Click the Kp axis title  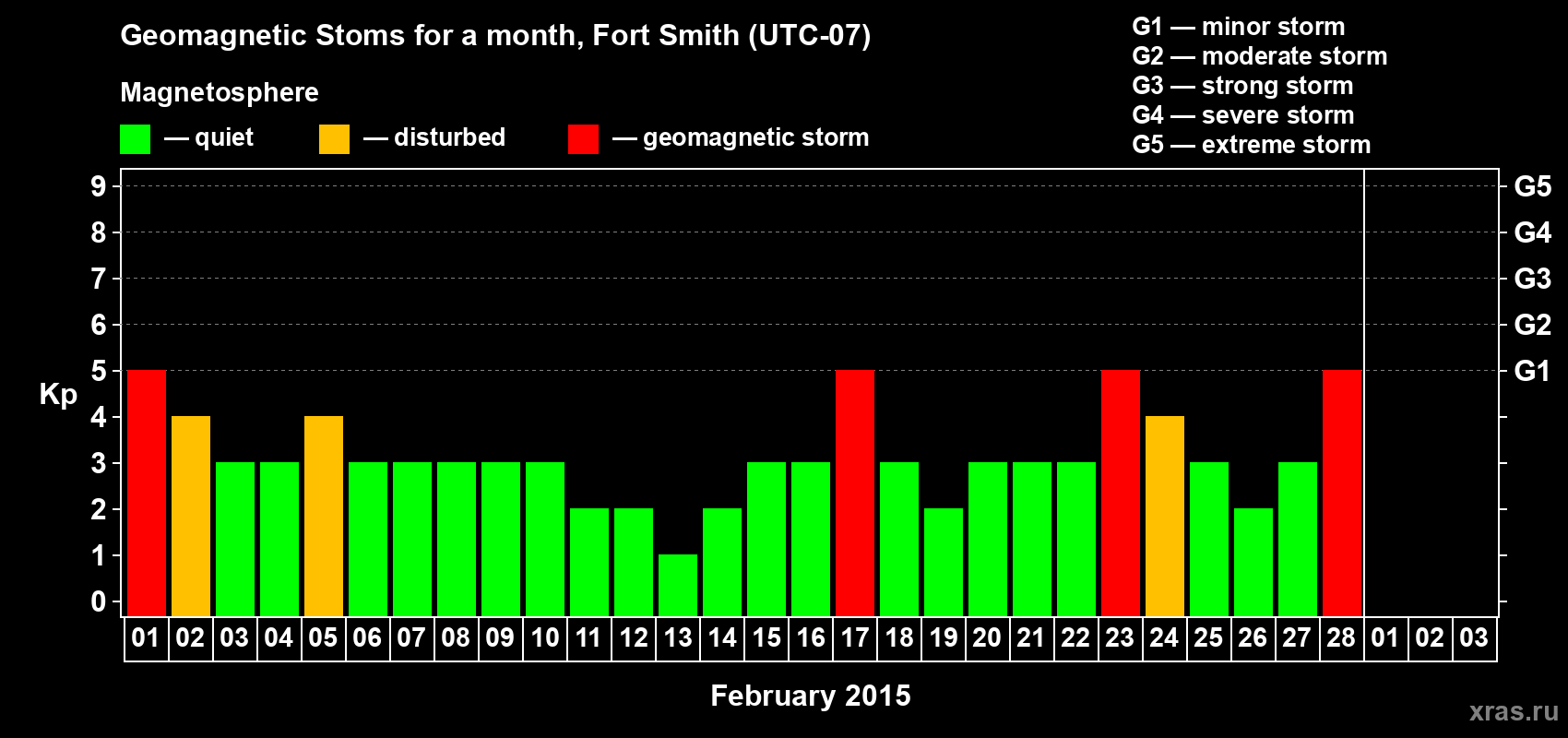[58, 395]
